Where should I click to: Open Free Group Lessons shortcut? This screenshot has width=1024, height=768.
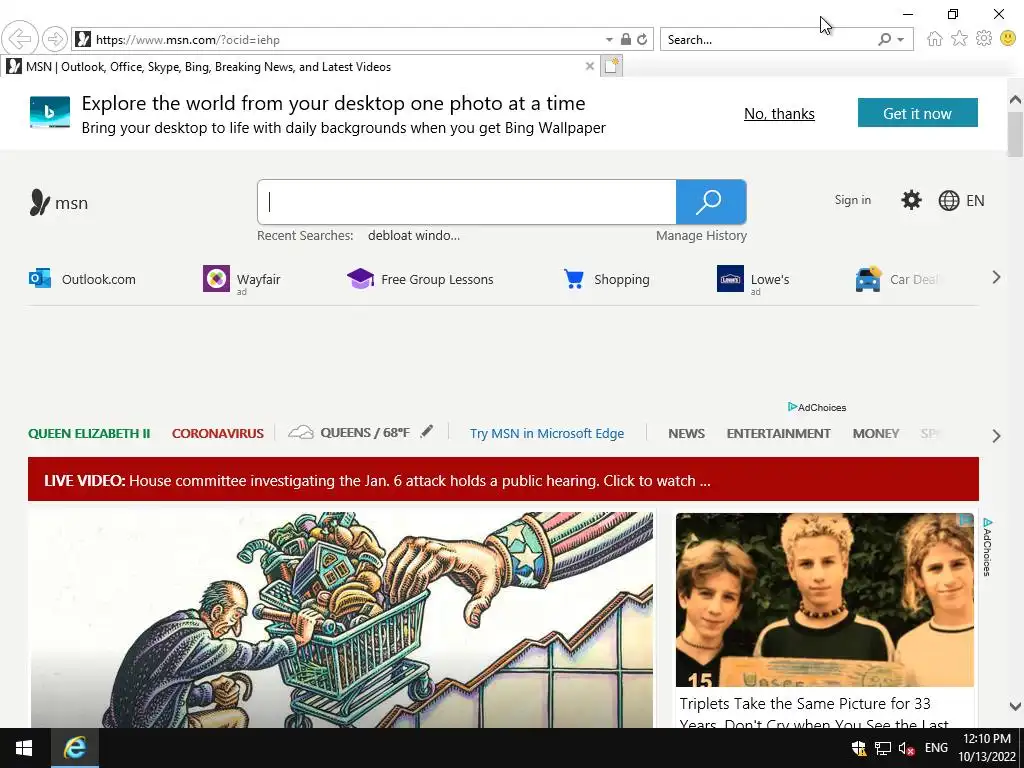pos(420,279)
